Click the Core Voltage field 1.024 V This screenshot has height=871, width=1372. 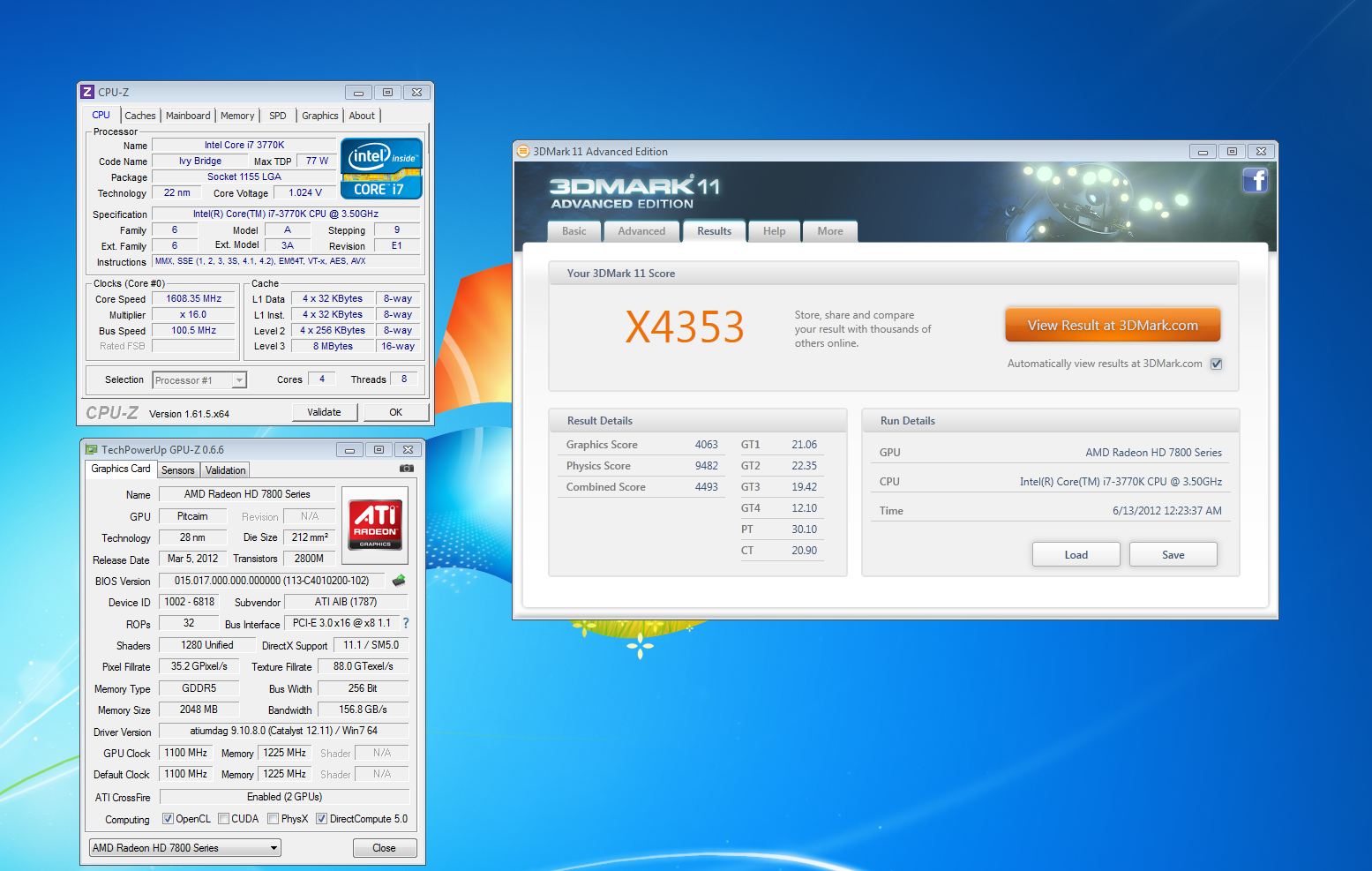pos(305,193)
